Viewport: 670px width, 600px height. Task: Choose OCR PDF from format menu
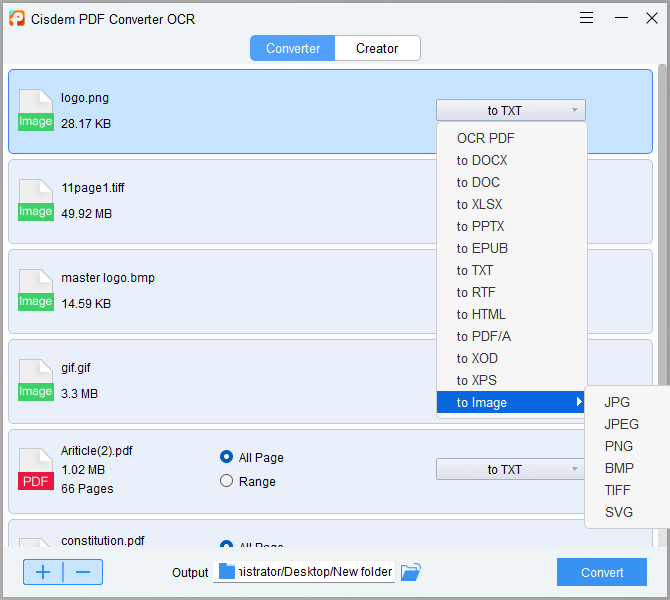pos(511,138)
